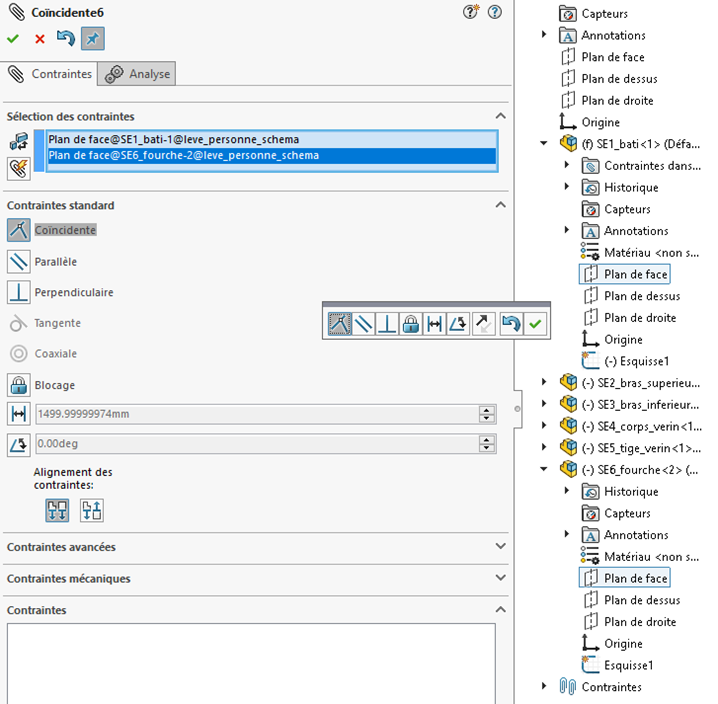Expand the top-level Annotations folder
This screenshot has width=718, height=704.
[544, 34]
